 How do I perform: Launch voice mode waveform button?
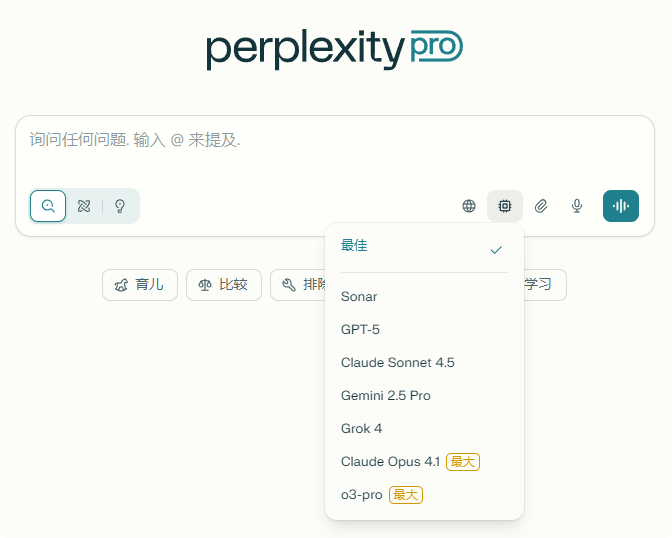click(x=621, y=206)
